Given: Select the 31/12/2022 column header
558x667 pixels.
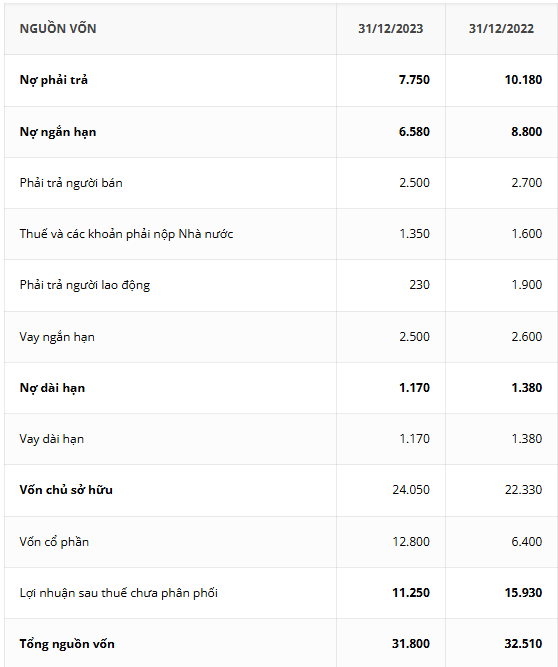Looking at the screenshot, I should click(501, 29).
